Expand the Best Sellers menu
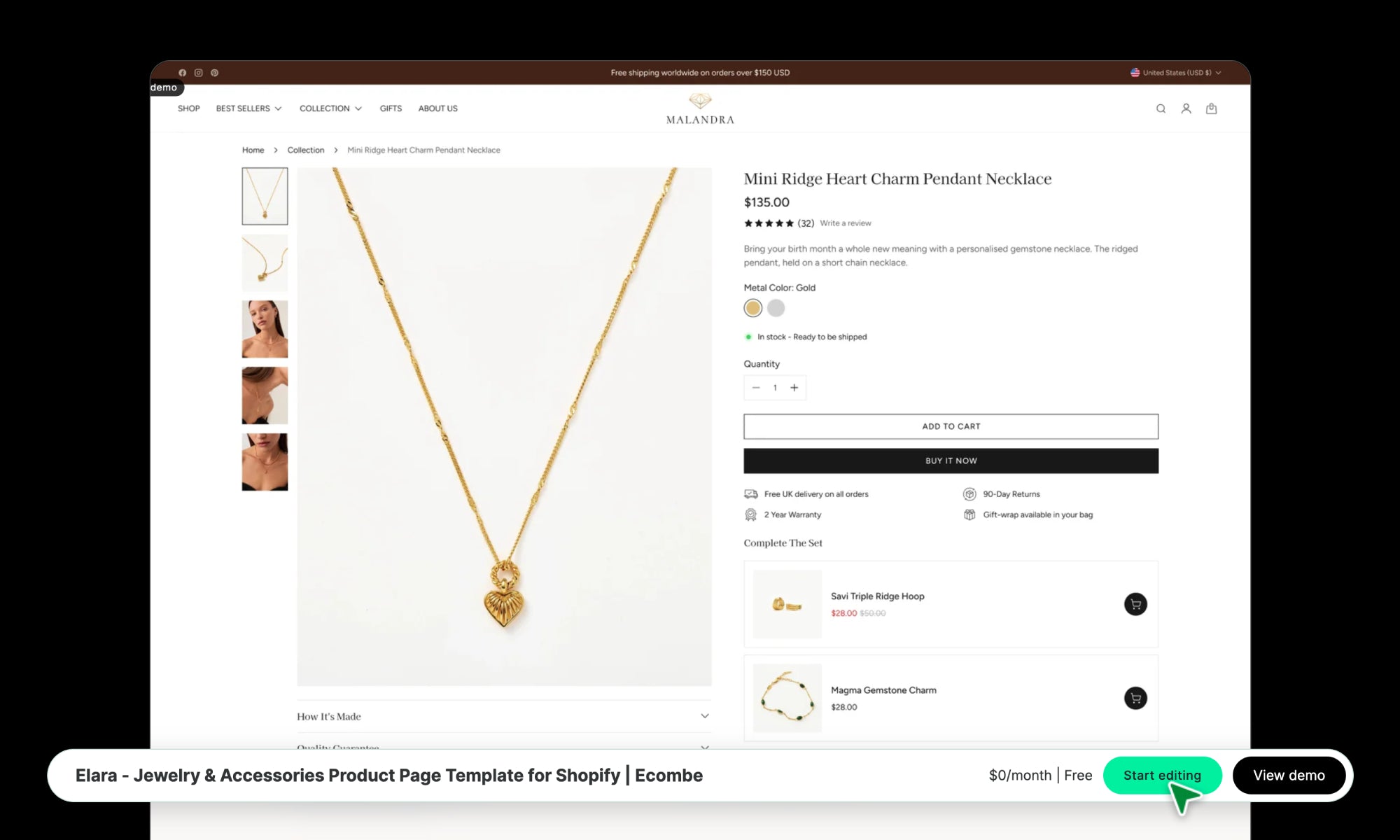This screenshot has height=840, width=1400. click(x=248, y=108)
